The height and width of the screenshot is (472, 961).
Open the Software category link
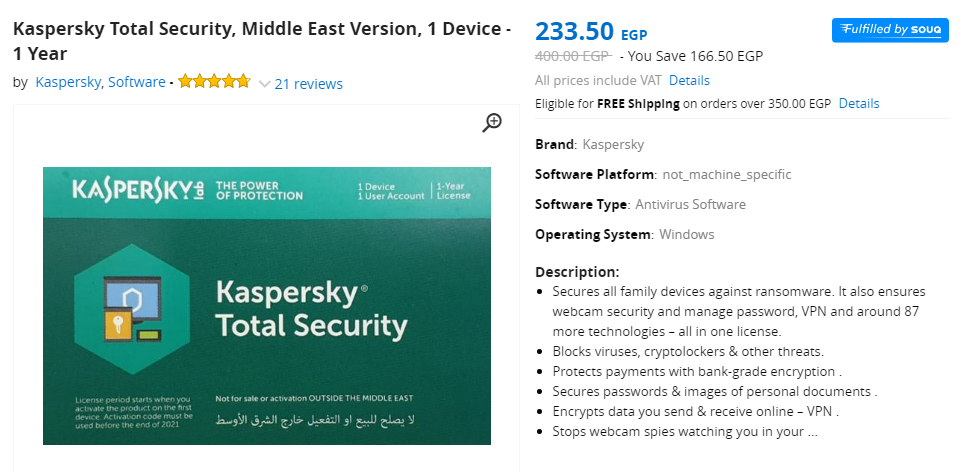click(x=137, y=82)
